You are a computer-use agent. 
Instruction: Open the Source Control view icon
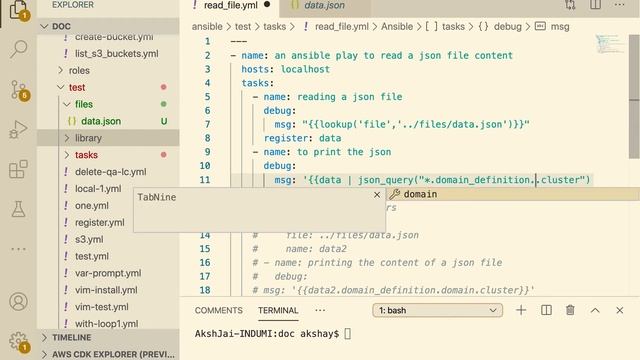coord(18,90)
